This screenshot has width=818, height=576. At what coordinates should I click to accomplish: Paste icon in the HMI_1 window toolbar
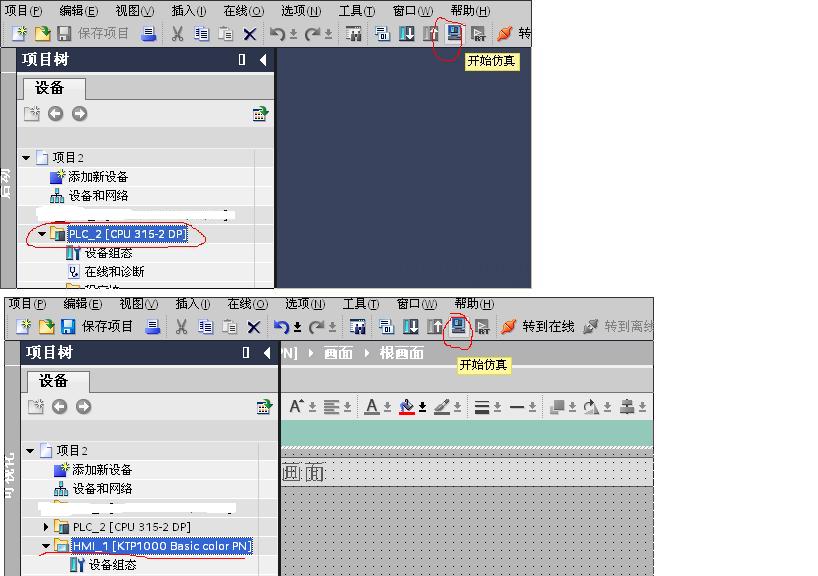(230, 327)
